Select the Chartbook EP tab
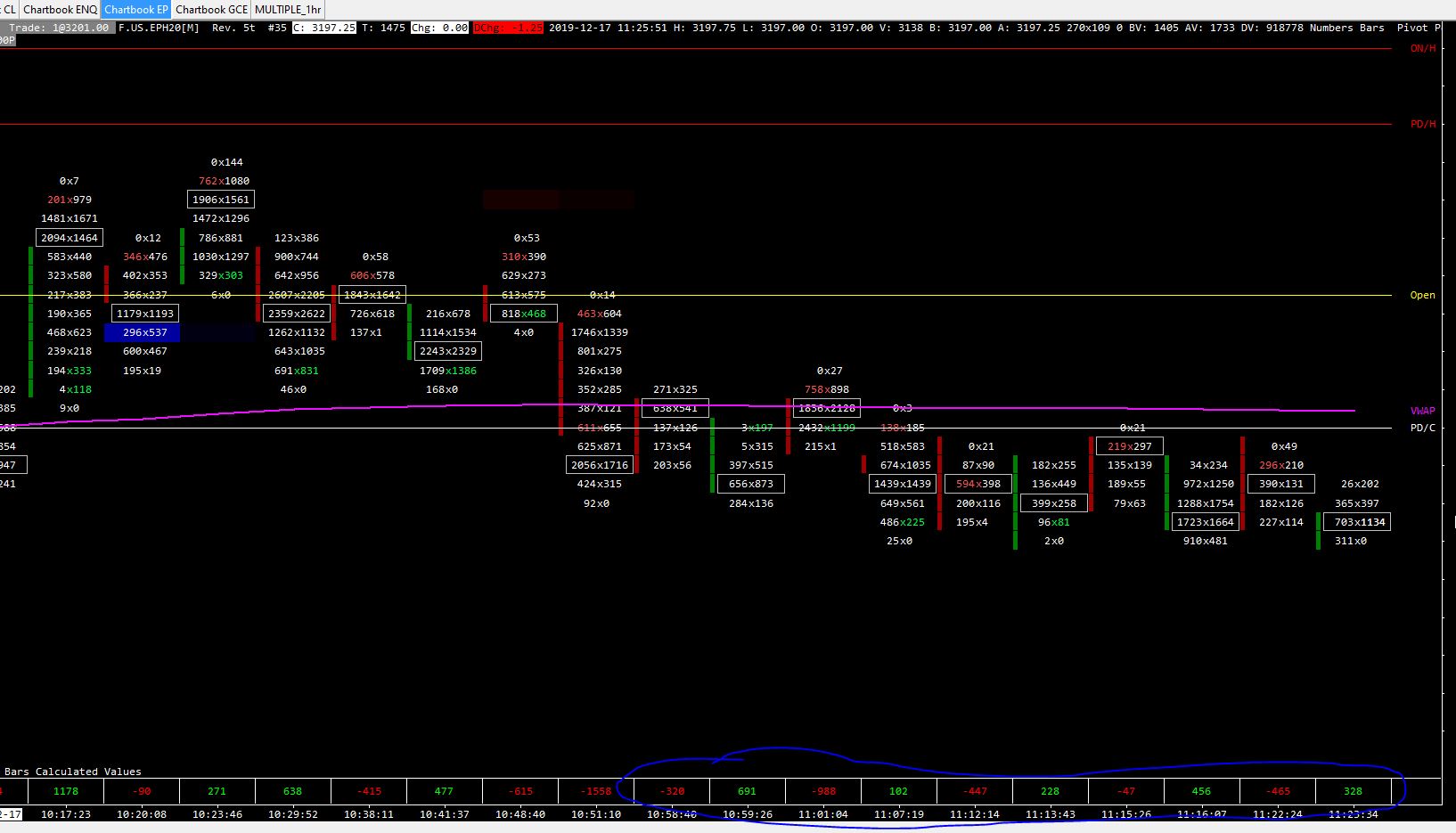 pos(135,9)
